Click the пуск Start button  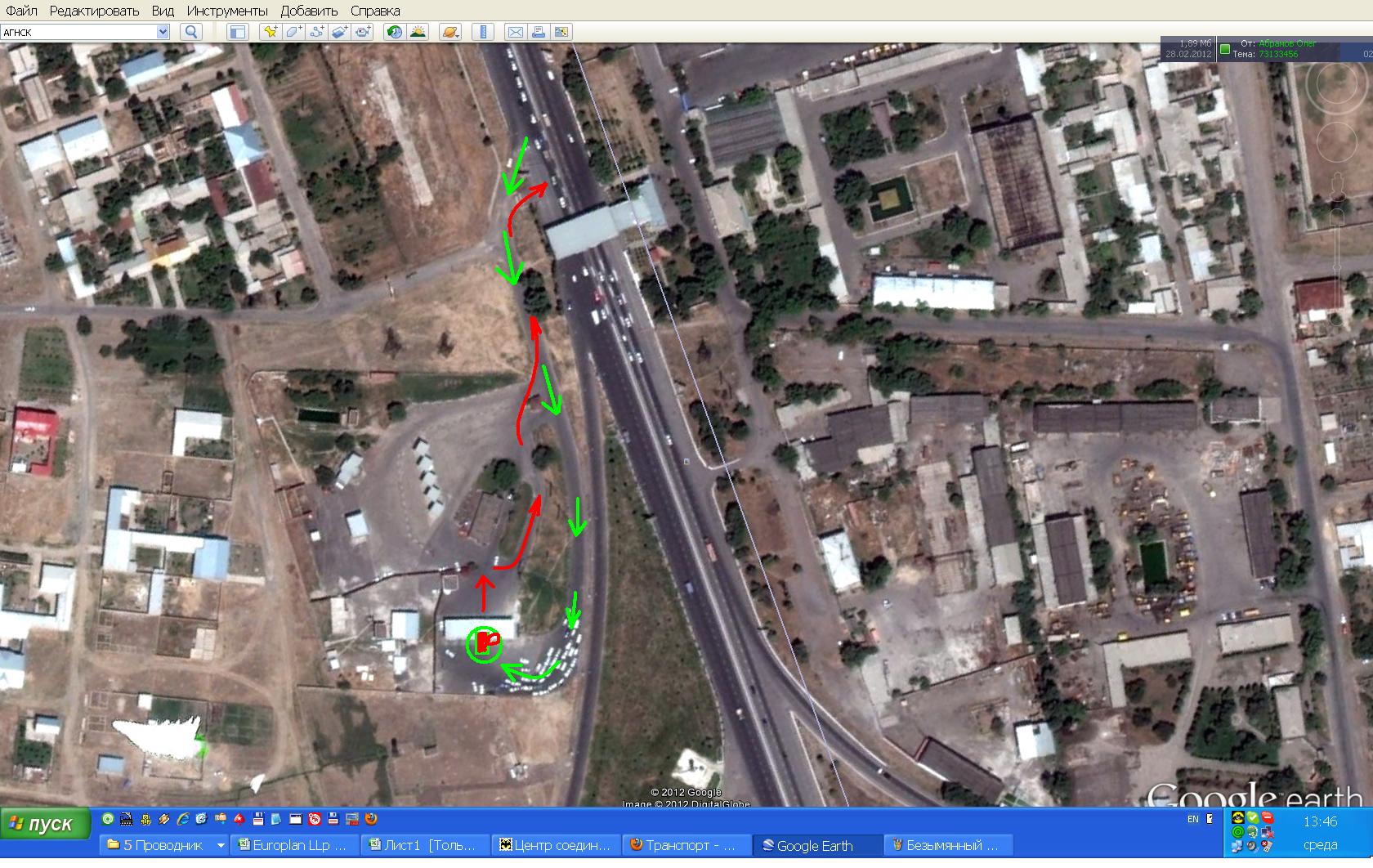tap(45, 824)
